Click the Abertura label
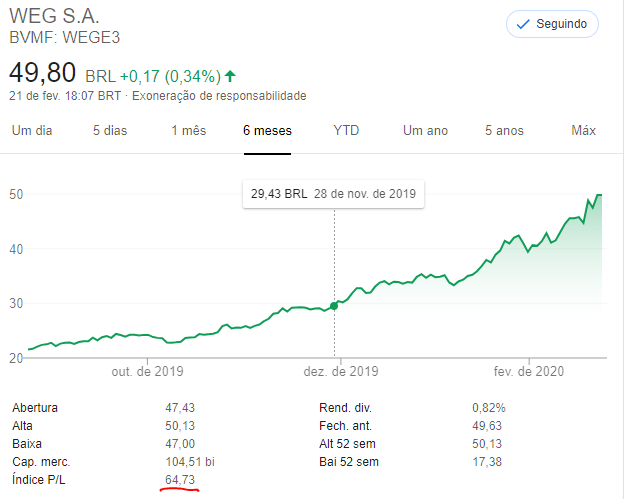This screenshot has width=628, height=499. pos(35,408)
